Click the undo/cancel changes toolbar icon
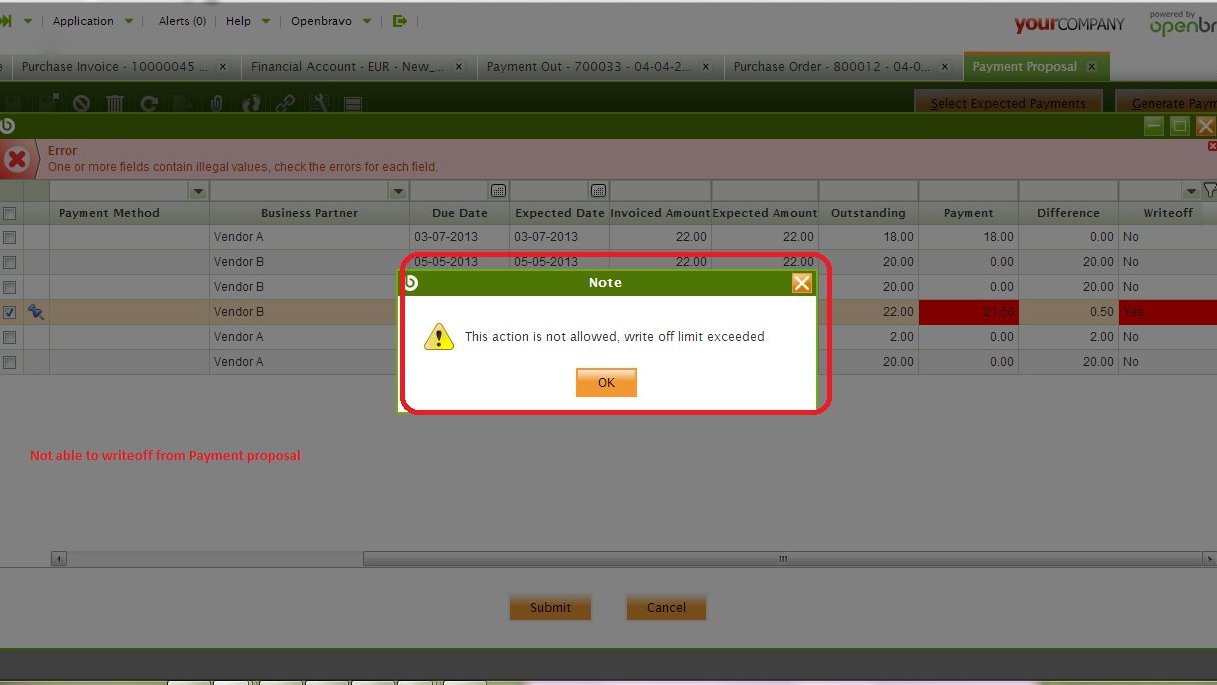This screenshot has height=685, width=1217. pos(81,103)
